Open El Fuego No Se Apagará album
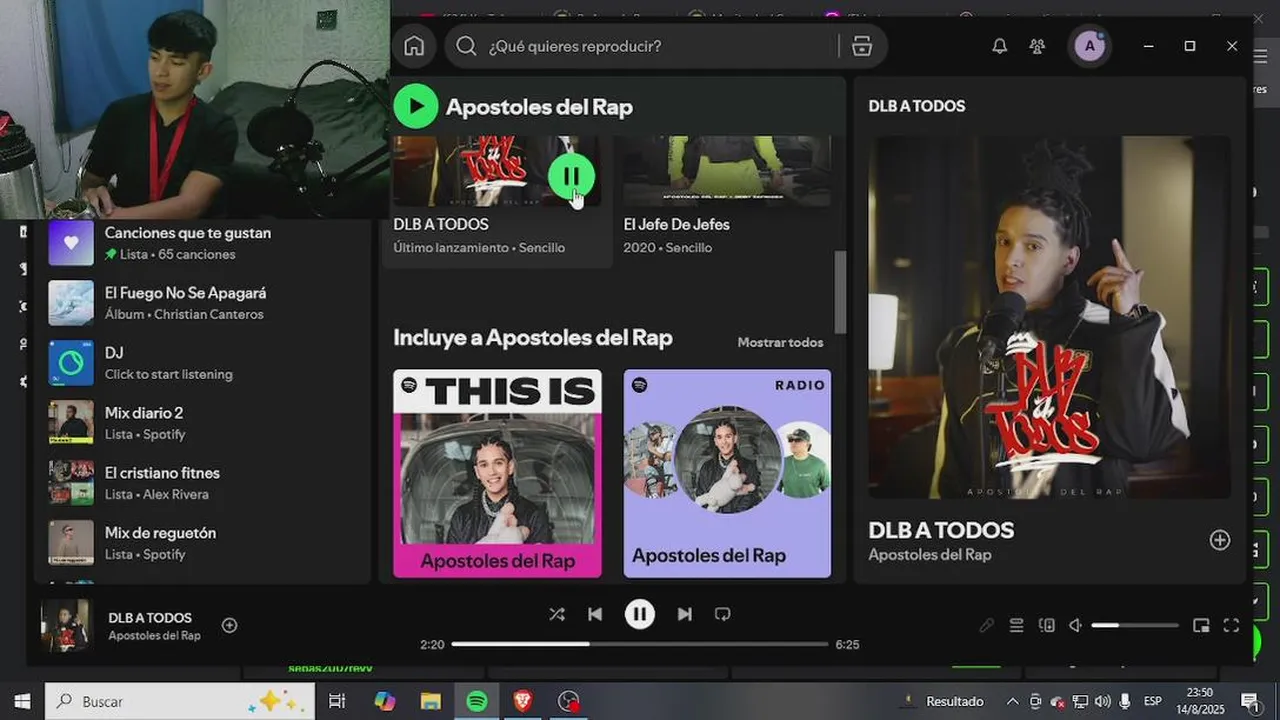 point(204,303)
